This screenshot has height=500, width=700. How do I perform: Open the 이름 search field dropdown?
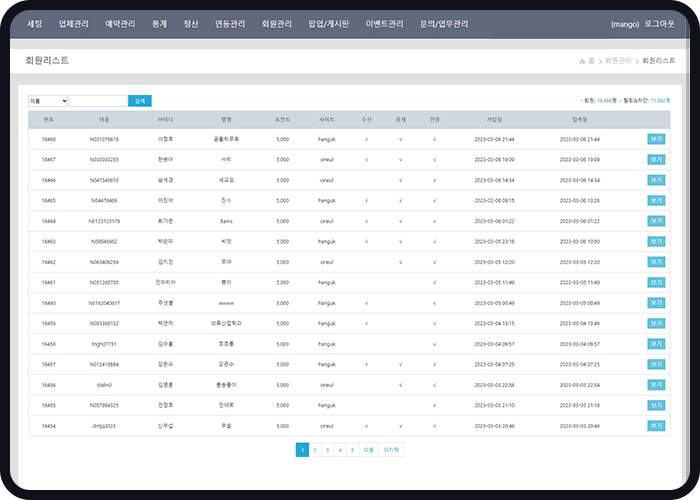coord(48,101)
